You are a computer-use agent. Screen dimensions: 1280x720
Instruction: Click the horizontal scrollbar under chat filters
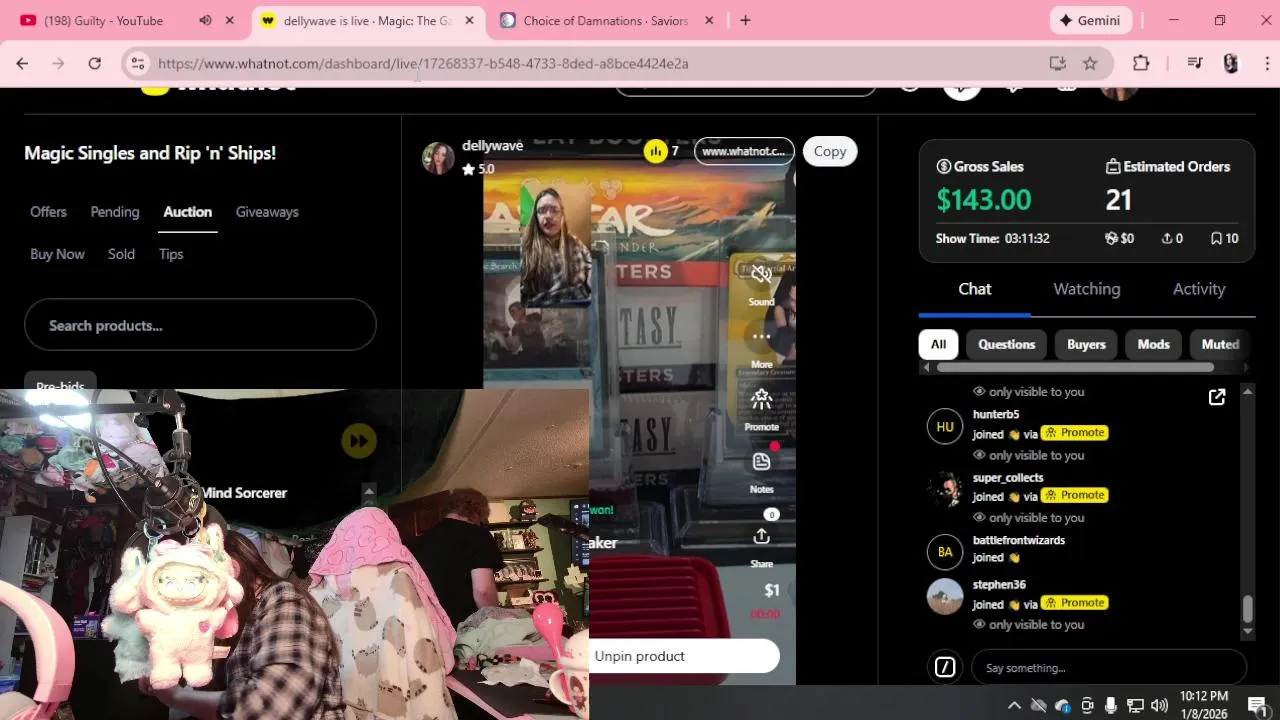(x=1075, y=367)
